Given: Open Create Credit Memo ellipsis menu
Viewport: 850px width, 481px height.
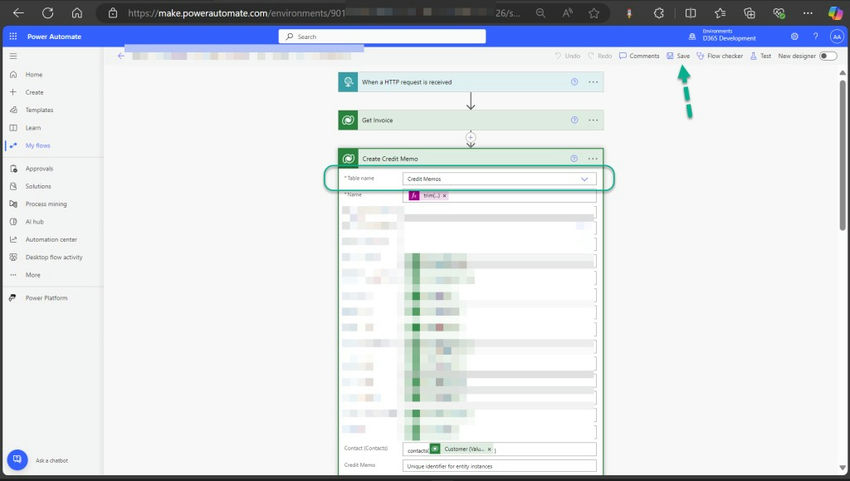Looking at the screenshot, I should click(x=593, y=158).
